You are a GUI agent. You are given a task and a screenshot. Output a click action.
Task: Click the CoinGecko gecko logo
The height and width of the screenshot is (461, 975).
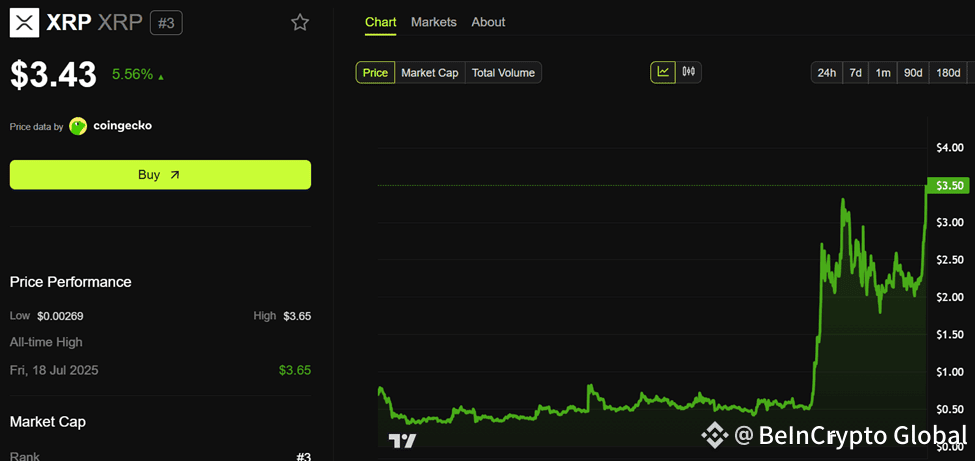pos(78,126)
